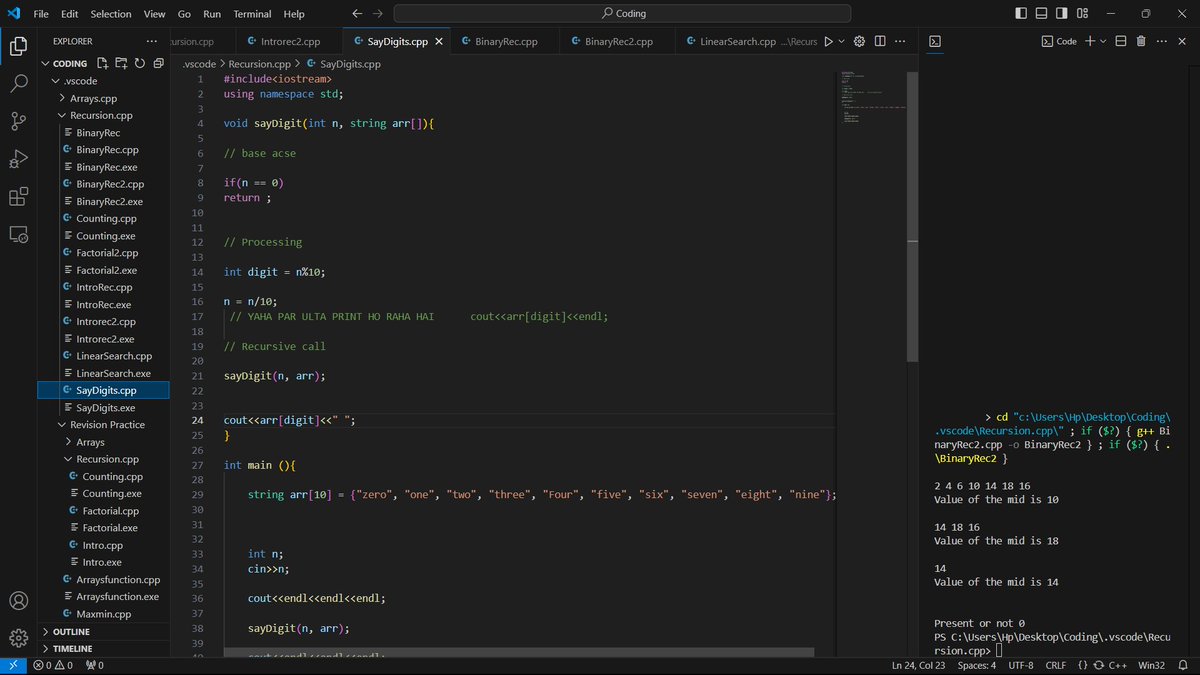The height and width of the screenshot is (675, 1200).
Task: Open Arraysfunction.cpp in Explorer
Action: tap(117, 580)
